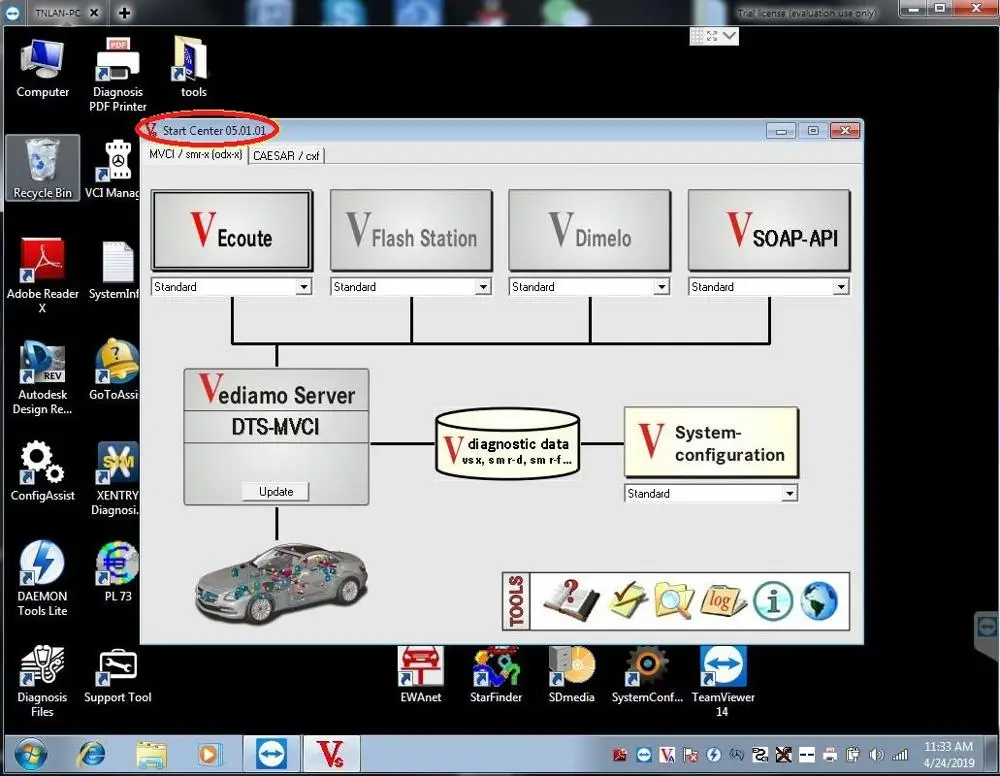Close the TNLAN-PC session tab

point(94,12)
